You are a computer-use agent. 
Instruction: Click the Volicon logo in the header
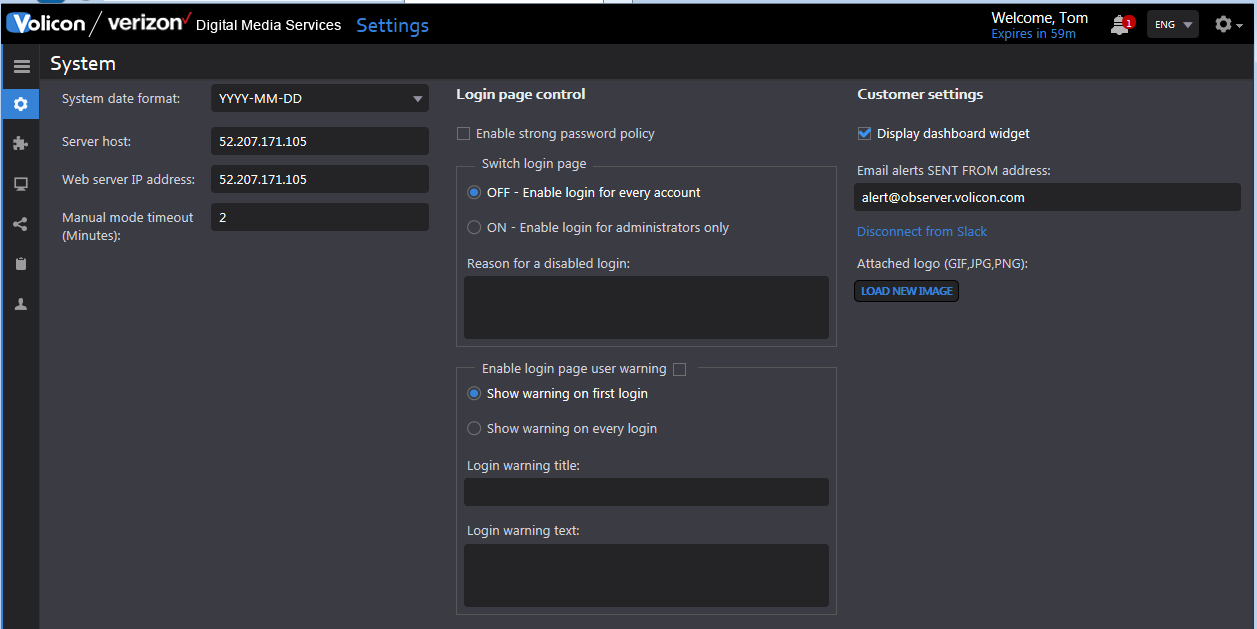45,23
